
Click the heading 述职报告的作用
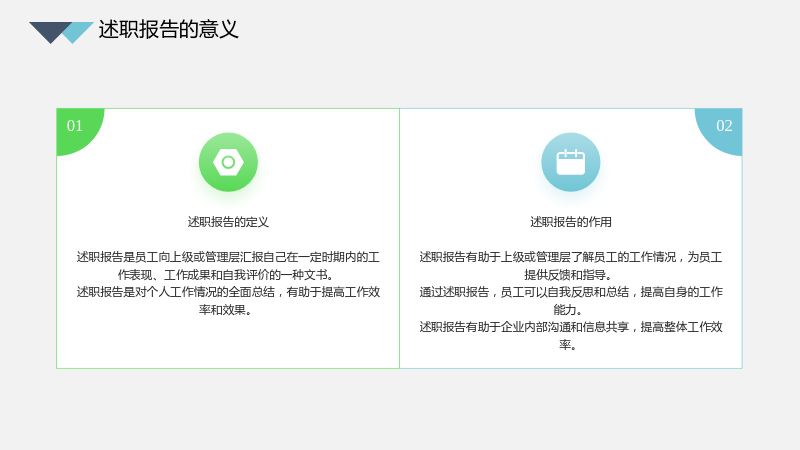(x=570, y=222)
